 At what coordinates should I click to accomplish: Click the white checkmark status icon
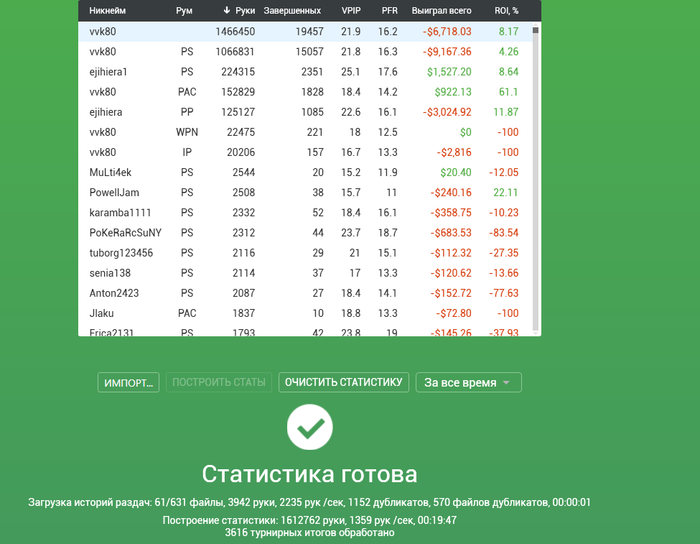[x=310, y=427]
